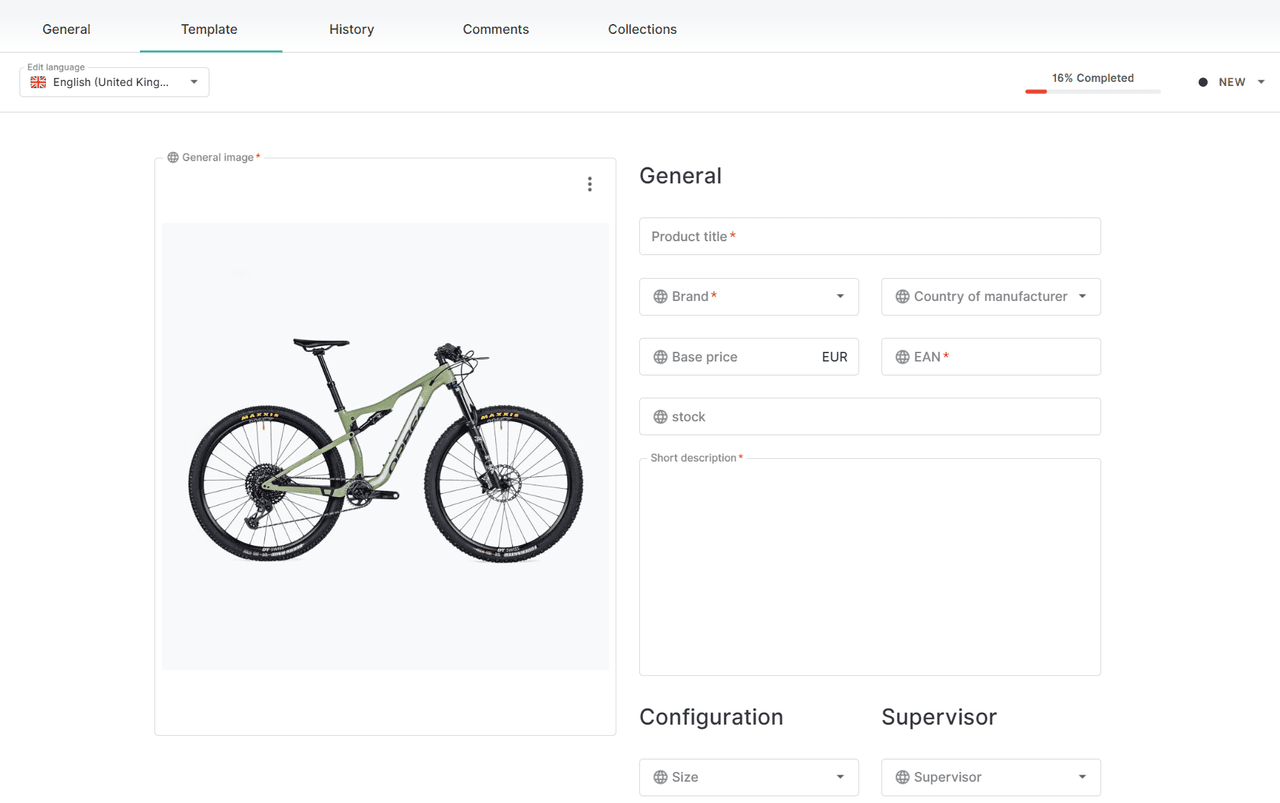Click the Supervisor section heading
This screenshot has width=1280, height=803.
point(939,717)
